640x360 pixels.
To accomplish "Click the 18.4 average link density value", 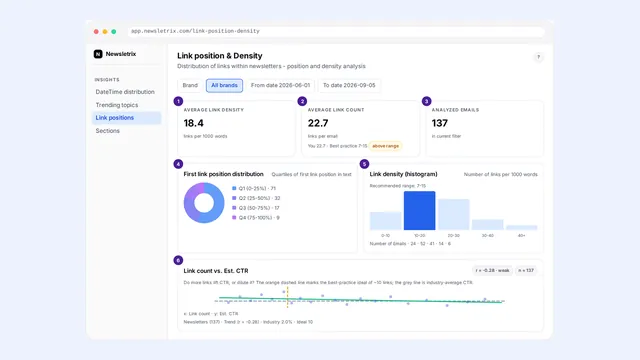I will pos(193,123).
